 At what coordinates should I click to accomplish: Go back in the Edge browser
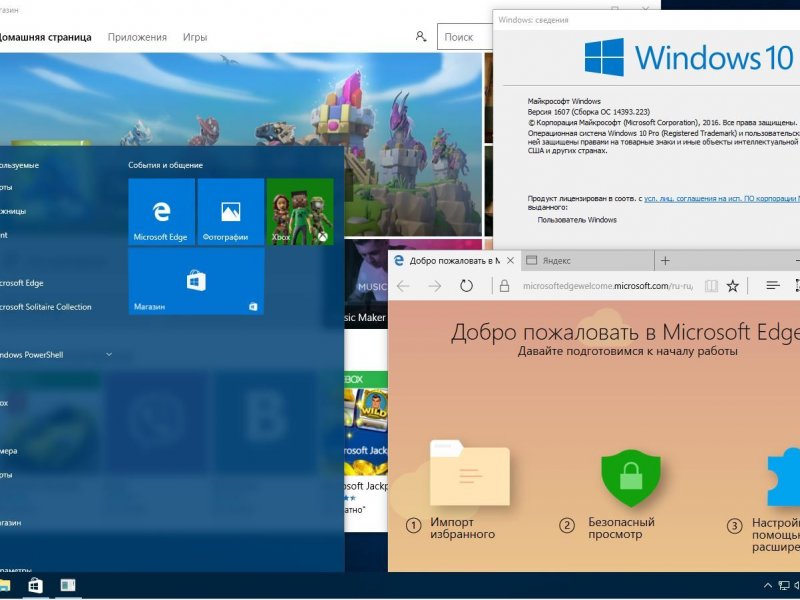click(403, 286)
